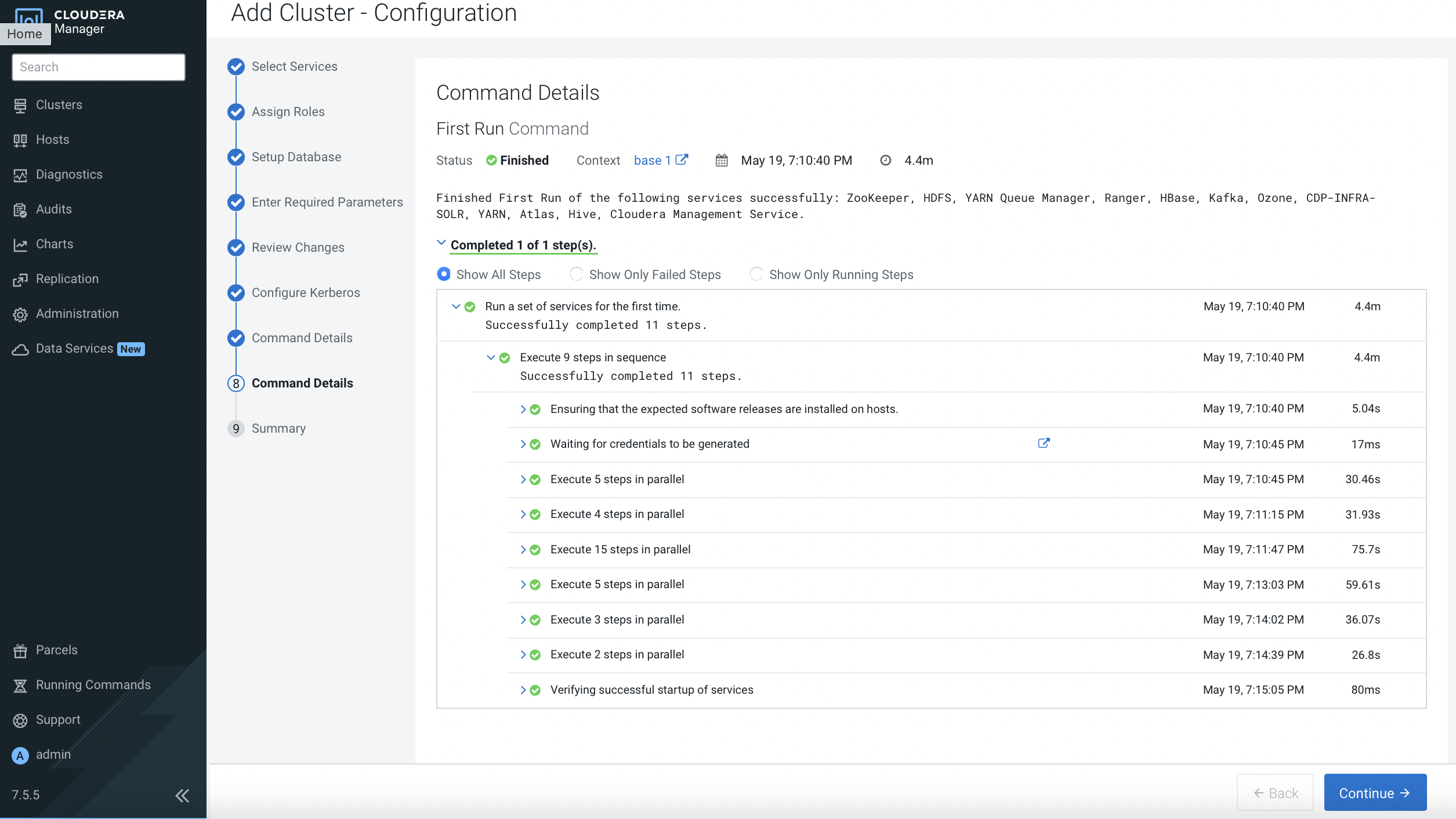Click the Search input field

[99, 67]
